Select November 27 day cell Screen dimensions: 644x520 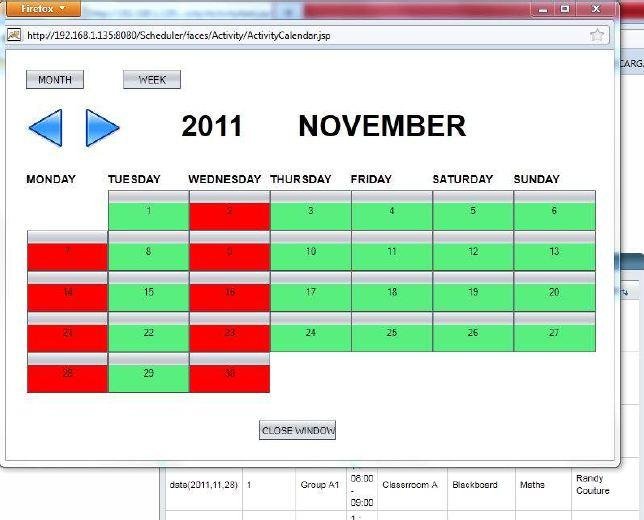coord(554,332)
